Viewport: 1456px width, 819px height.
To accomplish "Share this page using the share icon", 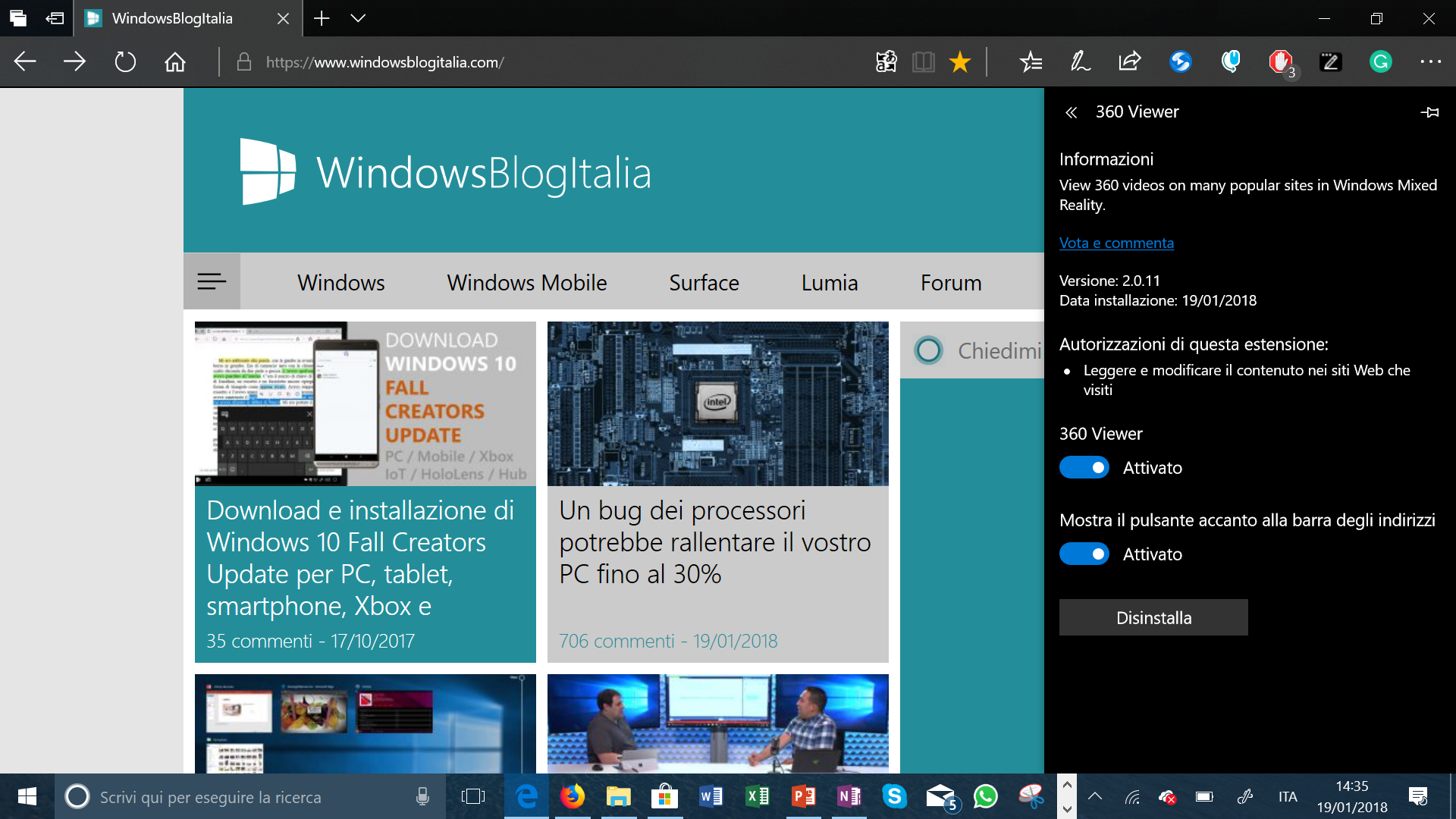I will tap(1130, 61).
